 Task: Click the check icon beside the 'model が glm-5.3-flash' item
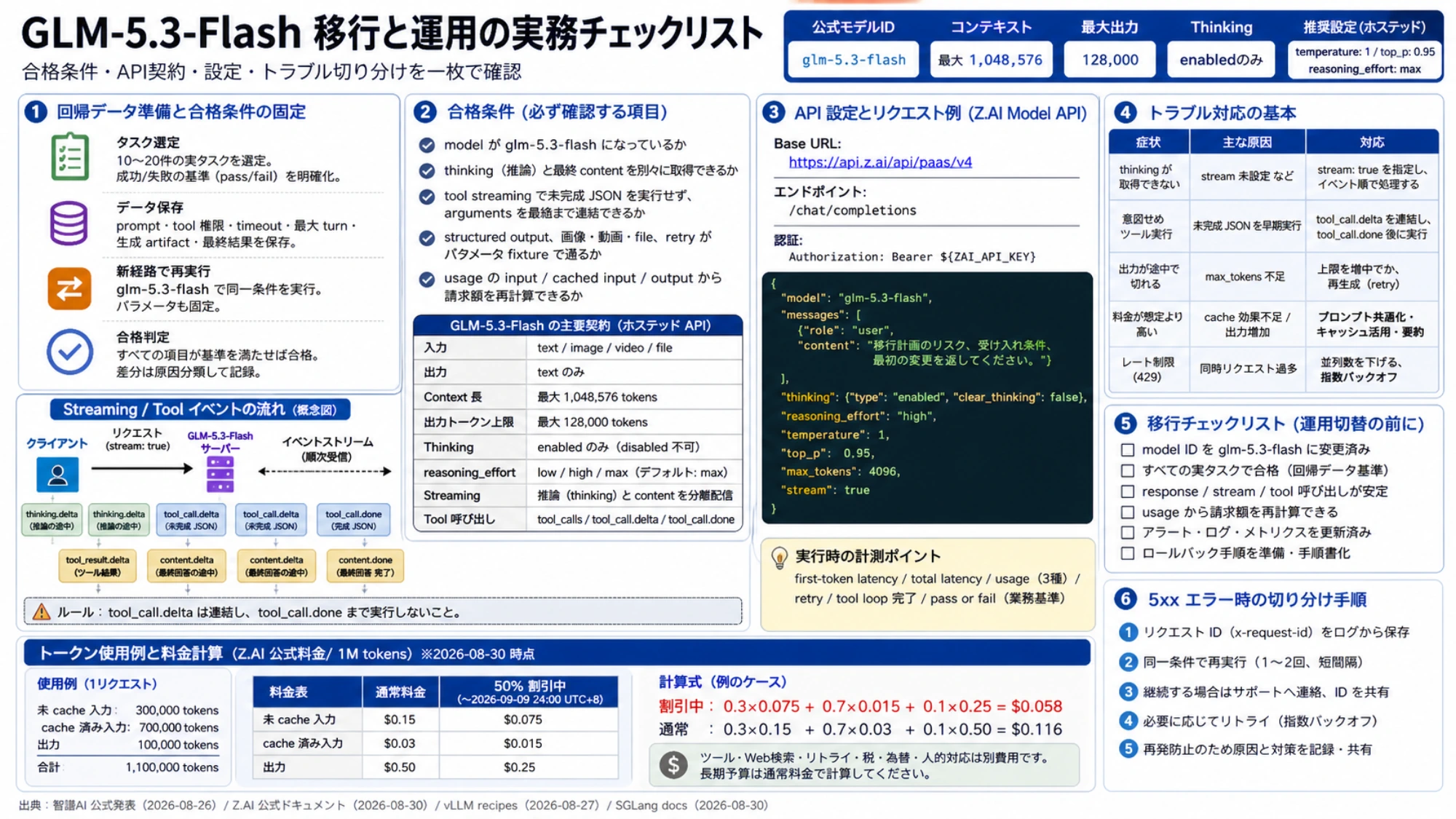427,145
